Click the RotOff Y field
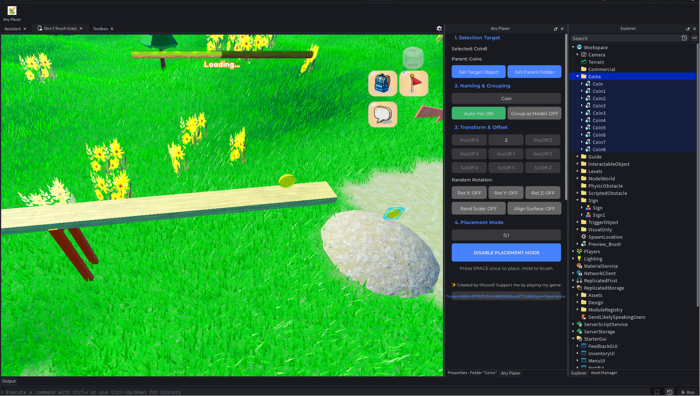Viewport: 700px width, 396px height. pyautogui.click(x=506, y=154)
